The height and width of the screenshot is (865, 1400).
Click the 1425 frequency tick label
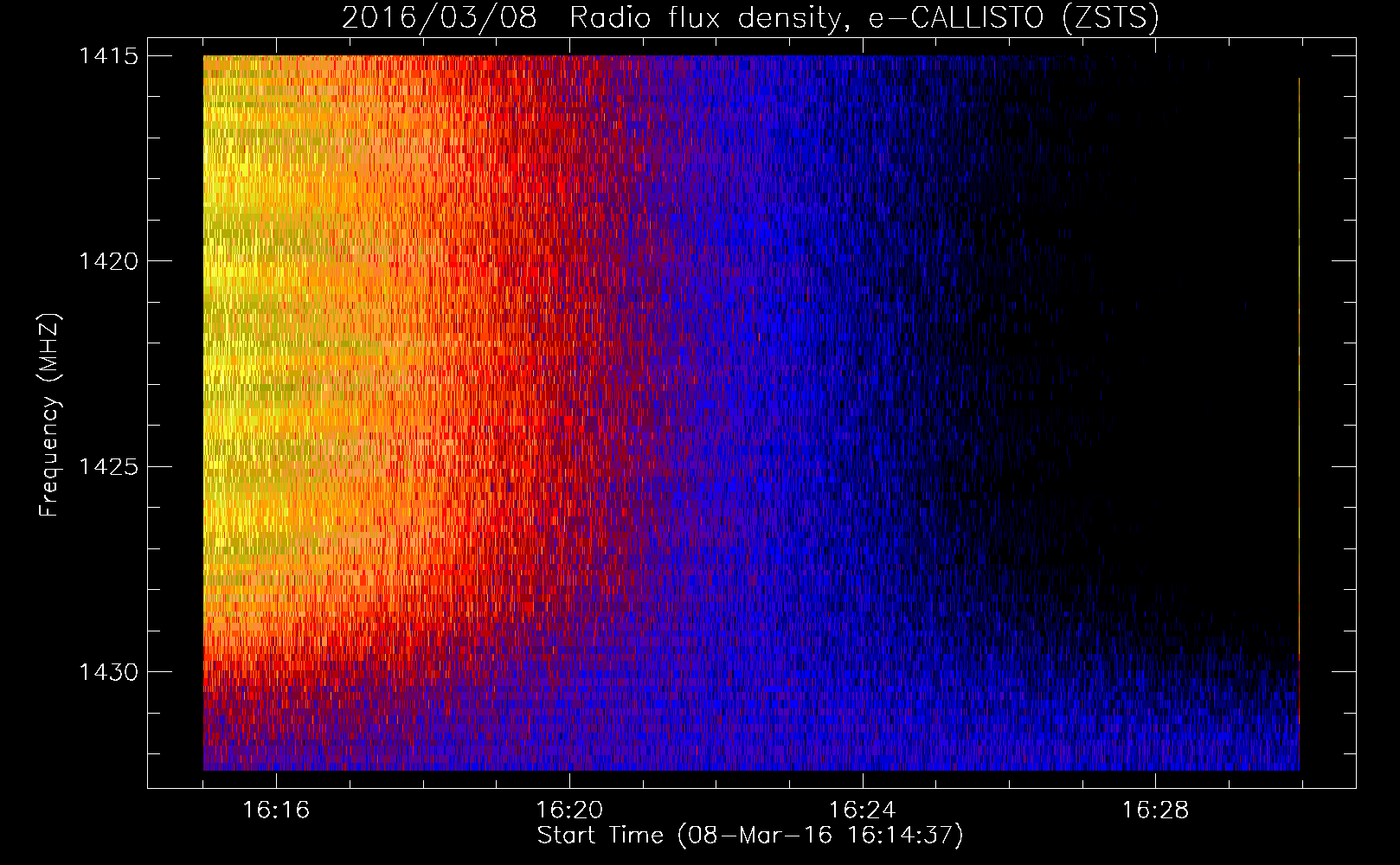pos(108,467)
